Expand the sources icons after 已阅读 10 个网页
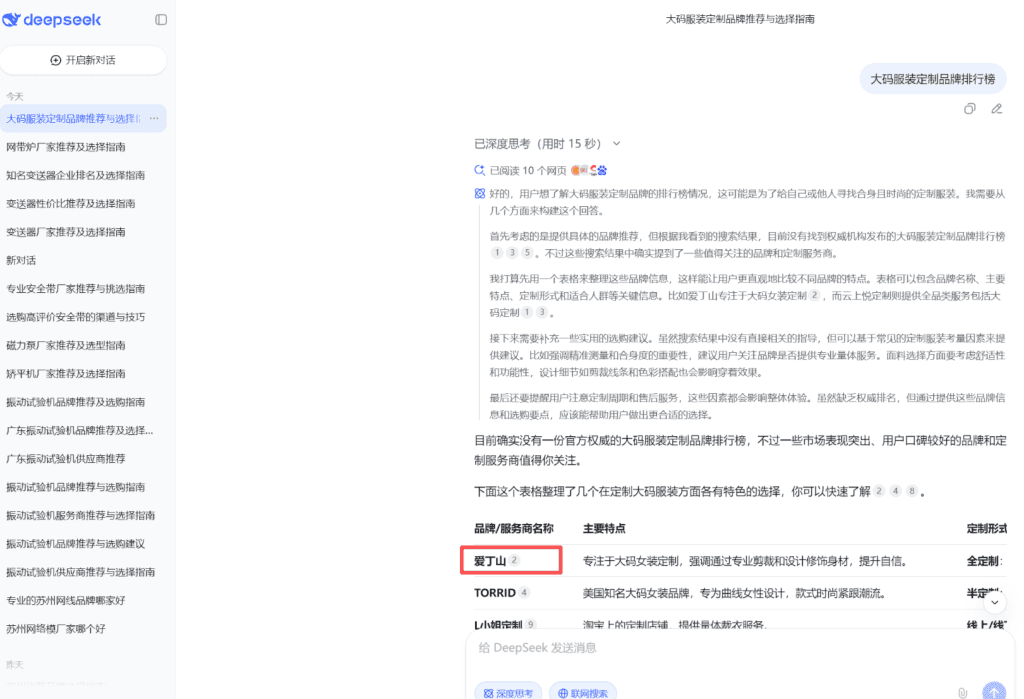This screenshot has height=699, width=1024. pyautogui.click(x=590, y=171)
